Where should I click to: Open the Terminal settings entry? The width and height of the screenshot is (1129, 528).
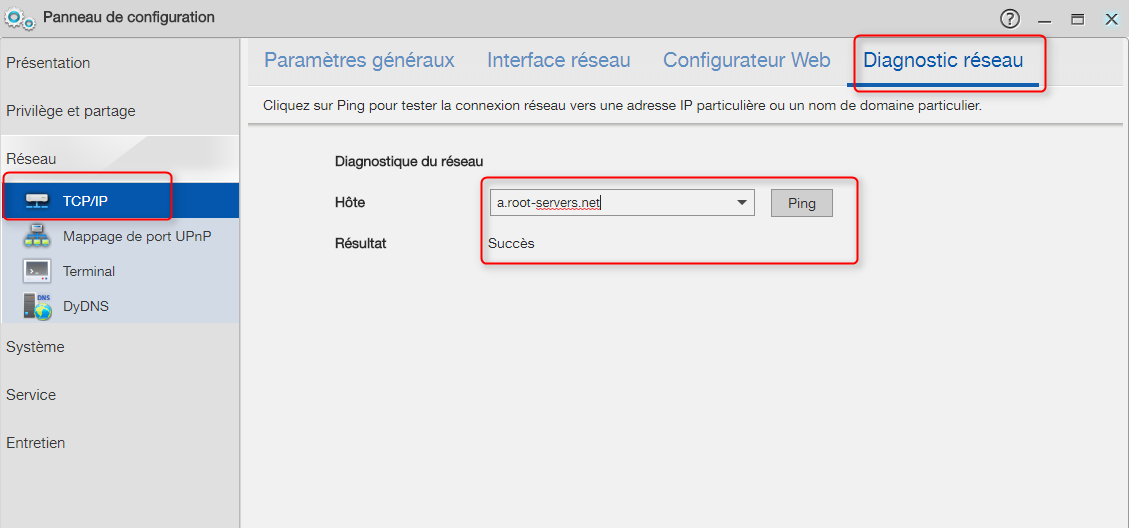point(120,271)
